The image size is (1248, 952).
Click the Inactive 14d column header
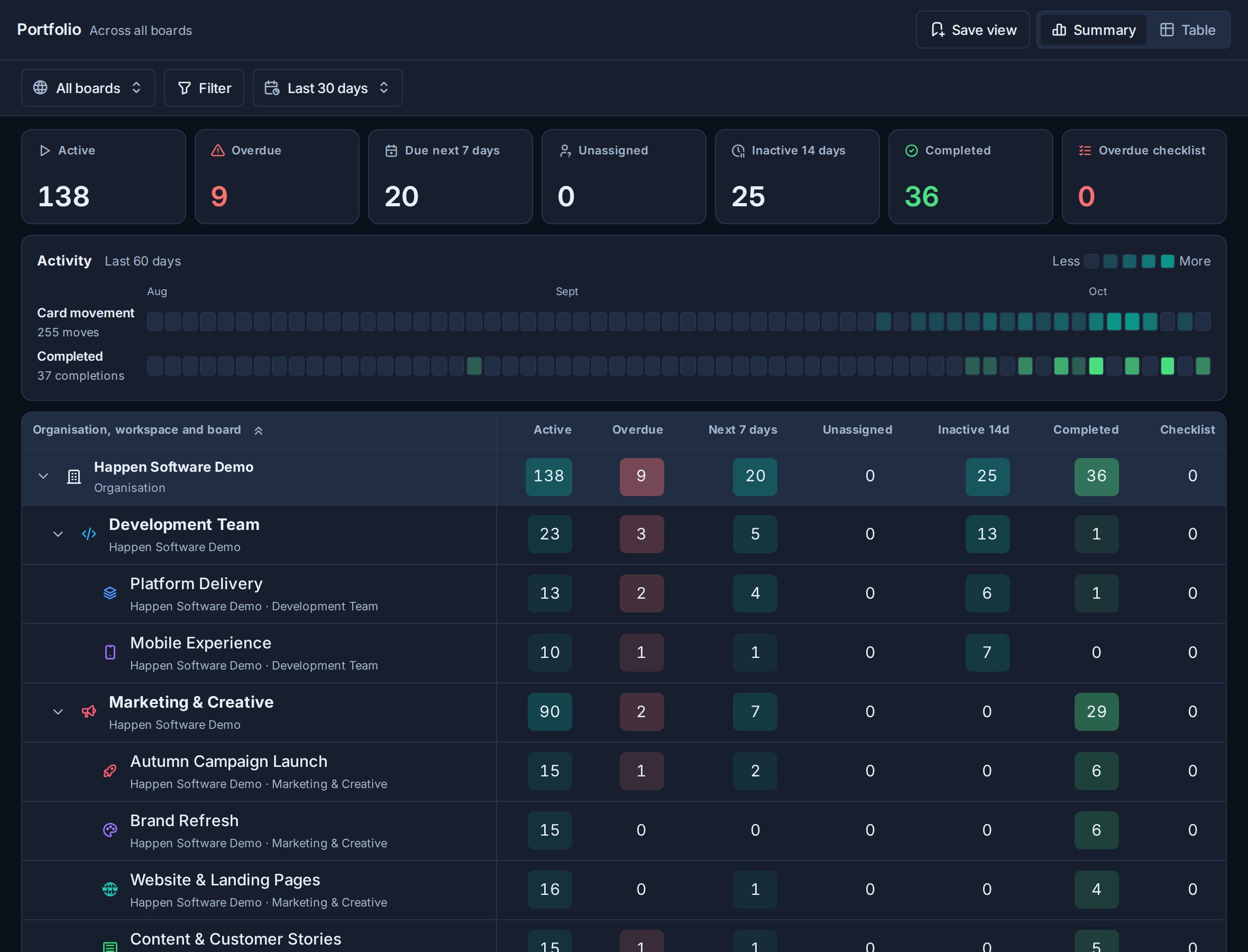tap(973, 429)
